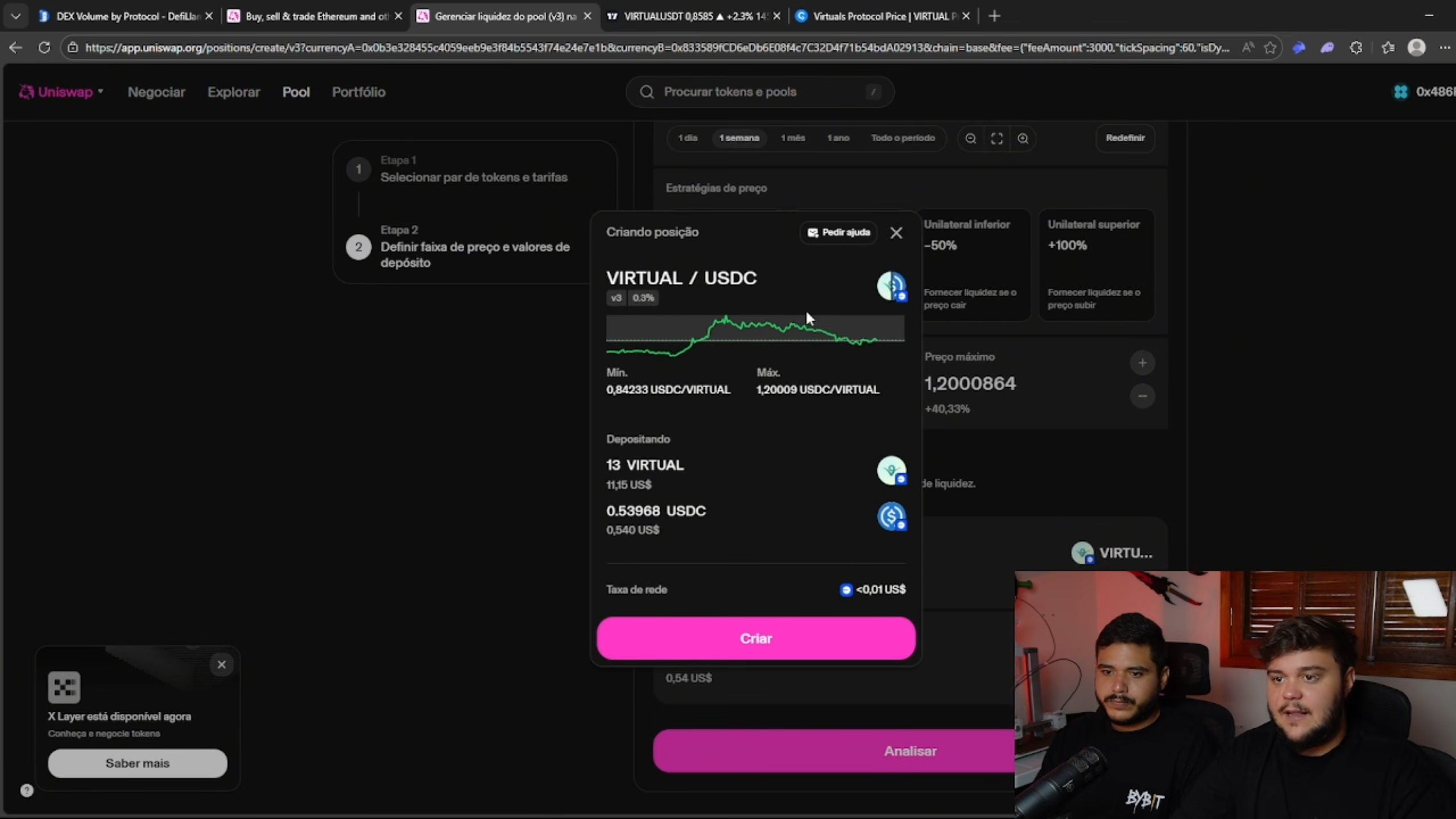This screenshot has width=1456, height=819.
Task: Open the Explorar menu
Action: coord(234,92)
